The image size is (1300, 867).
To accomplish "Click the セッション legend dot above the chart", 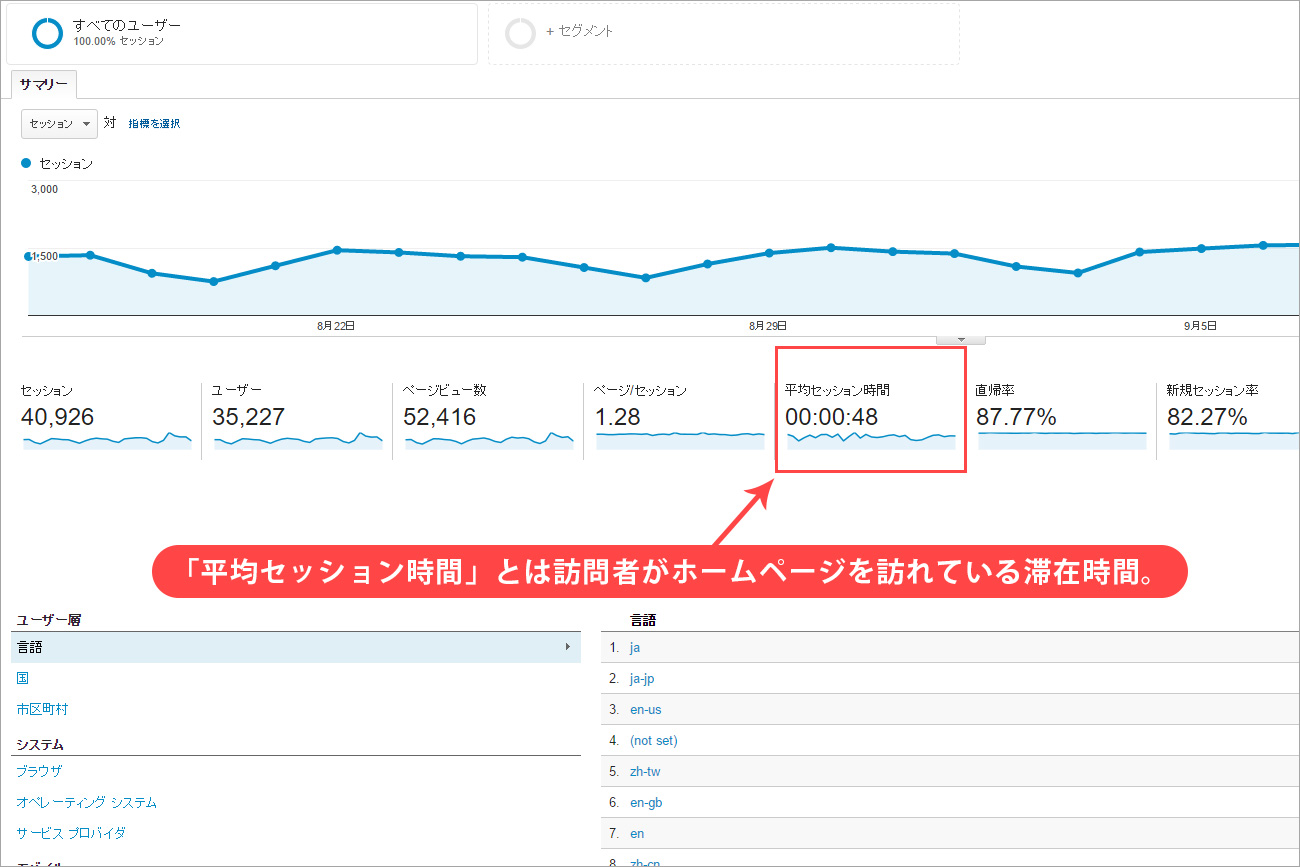I will 26,163.
